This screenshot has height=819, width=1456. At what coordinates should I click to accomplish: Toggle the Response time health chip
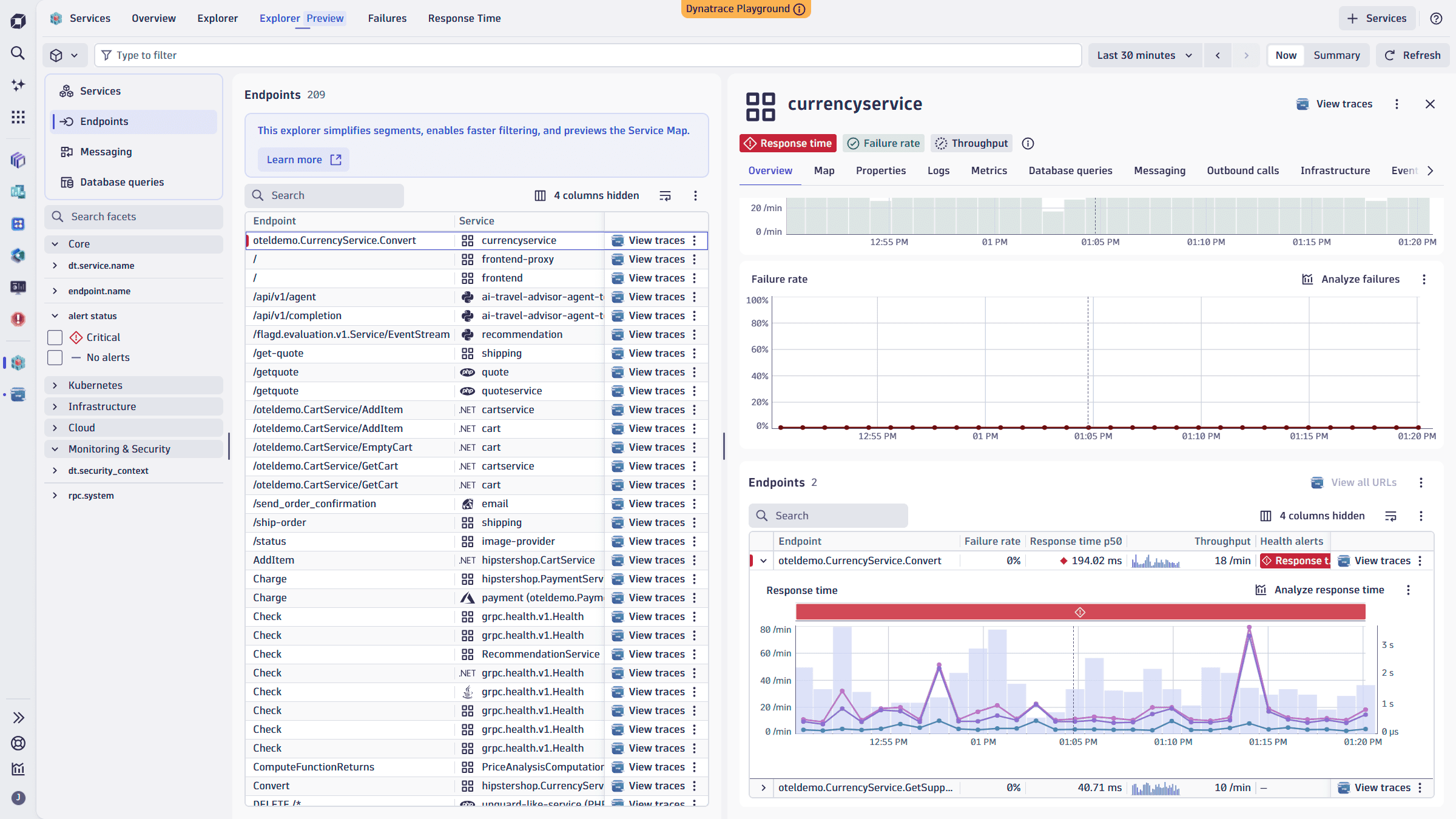787,144
